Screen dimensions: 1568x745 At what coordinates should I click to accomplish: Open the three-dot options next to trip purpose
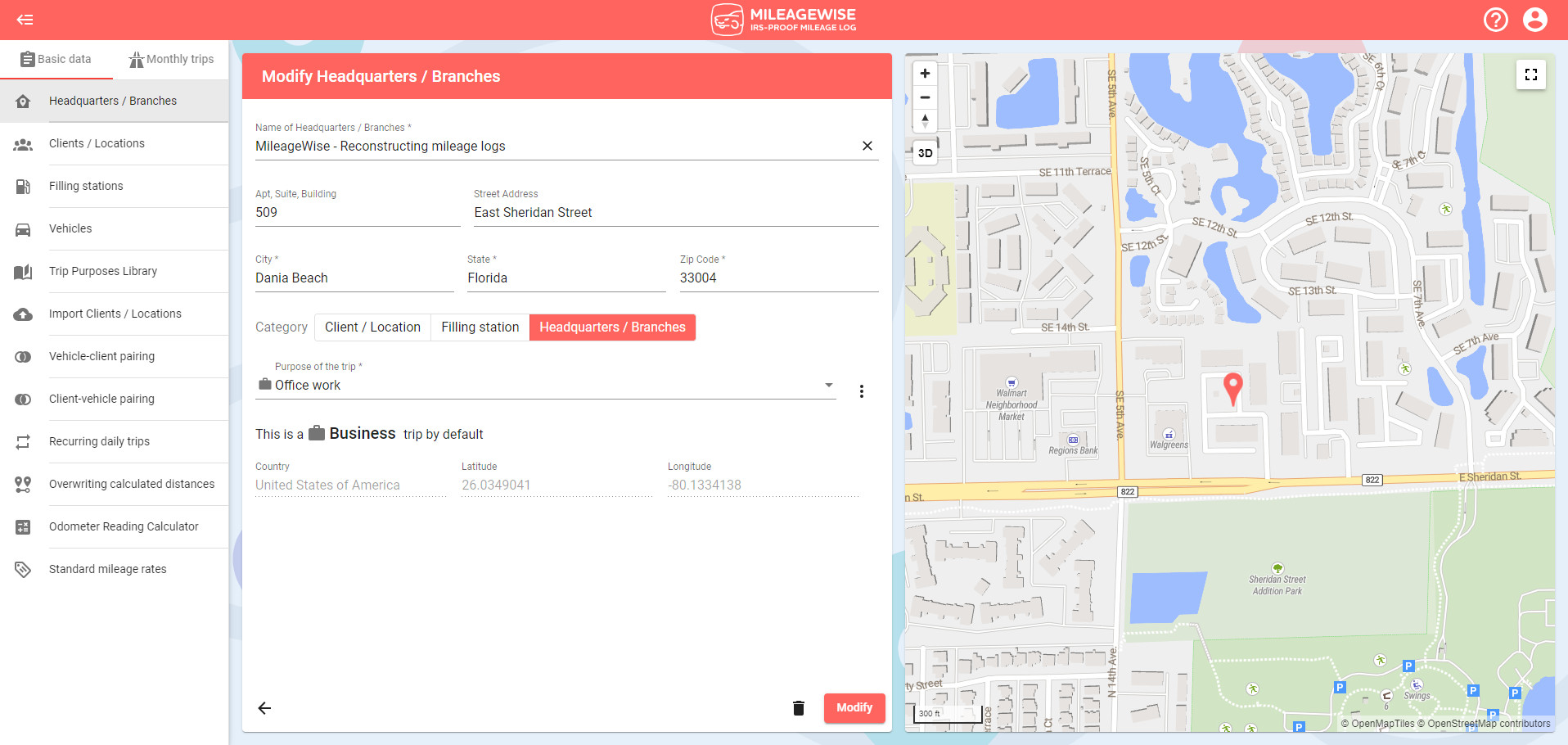pos(862,391)
